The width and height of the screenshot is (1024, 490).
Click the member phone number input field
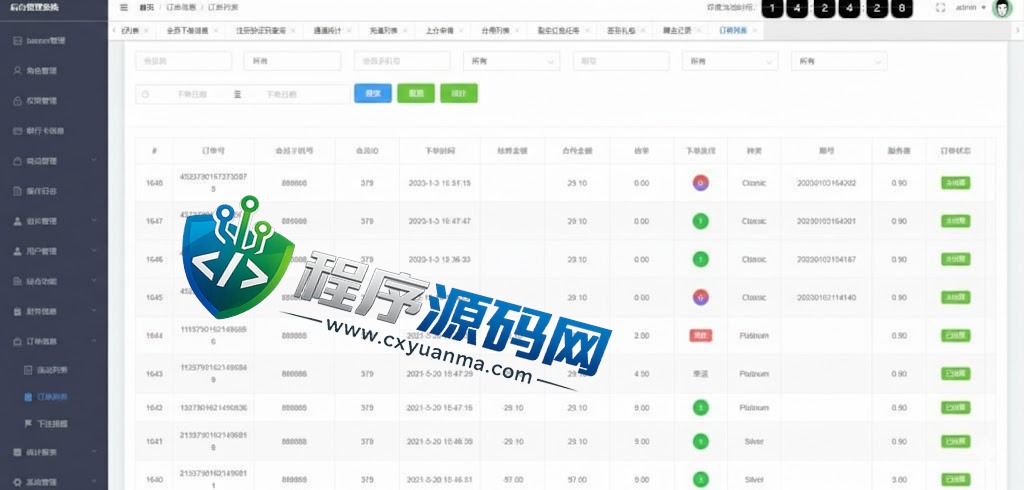(x=402, y=61)
